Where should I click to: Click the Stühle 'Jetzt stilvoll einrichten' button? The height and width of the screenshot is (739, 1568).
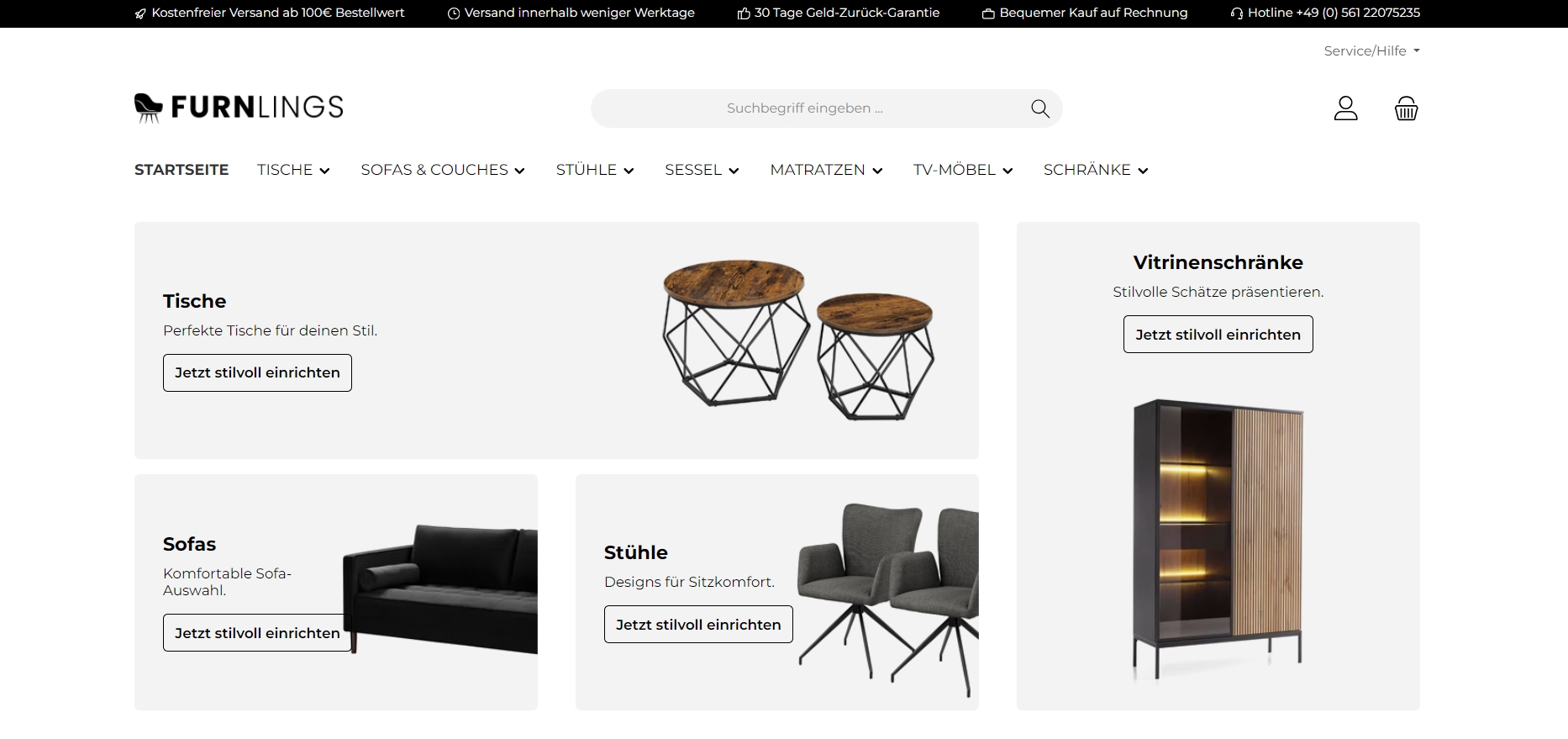pos(698,624)
